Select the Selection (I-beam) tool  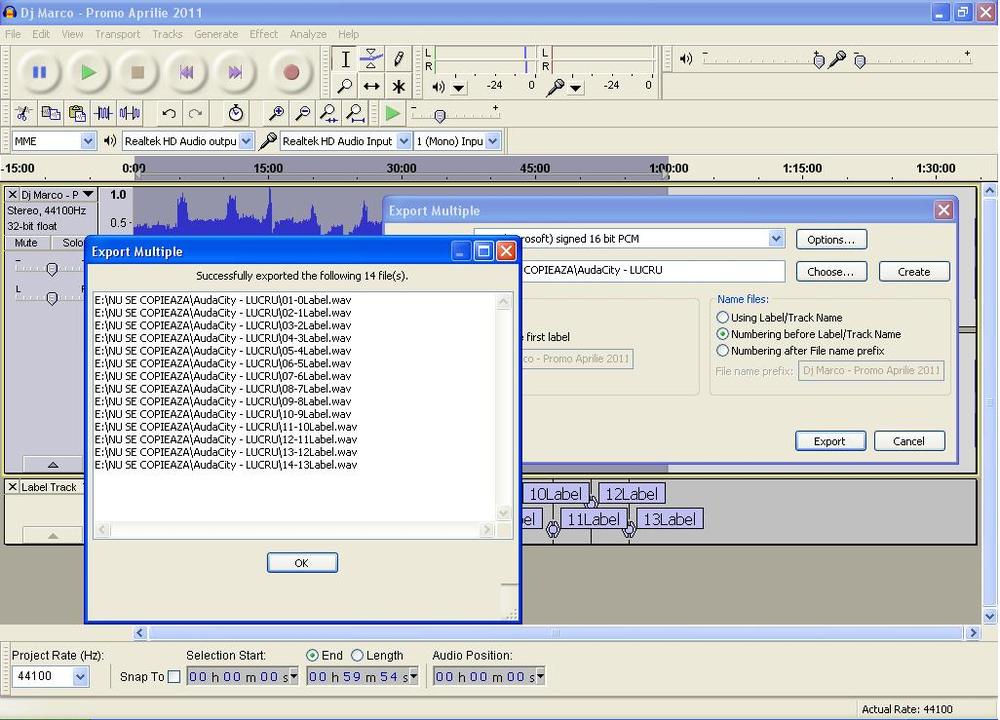pyautogui.click(x=345, y=59)
